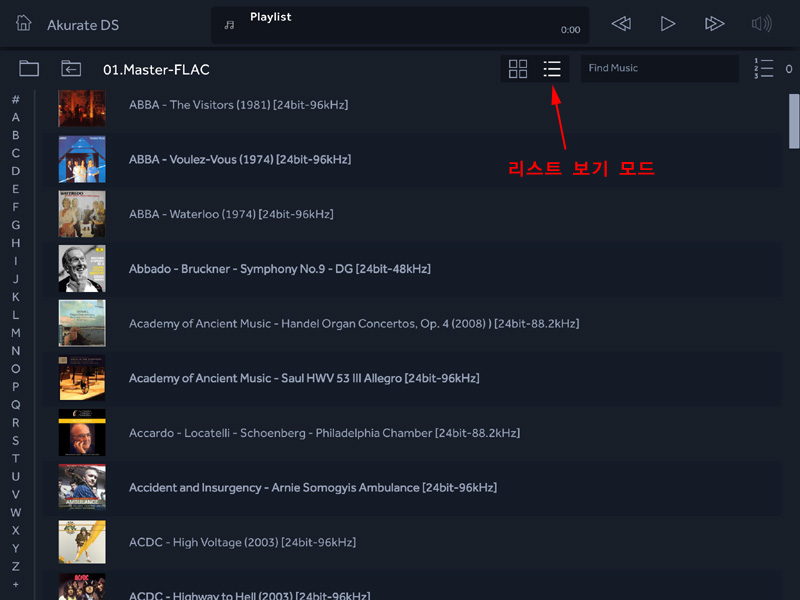Open Saul HWV 53 album cover
Viewport: 800px width, 600px height.
coord(82,378)
